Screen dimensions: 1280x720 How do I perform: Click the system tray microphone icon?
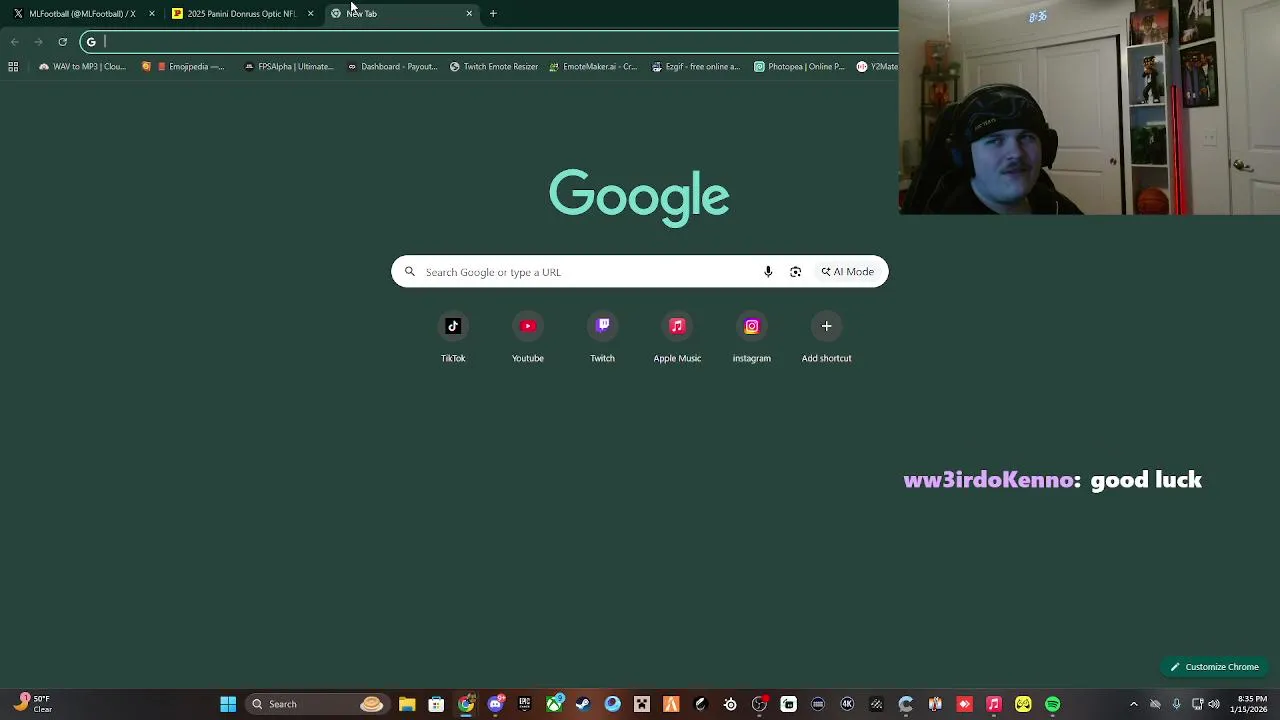point(1176,704)
